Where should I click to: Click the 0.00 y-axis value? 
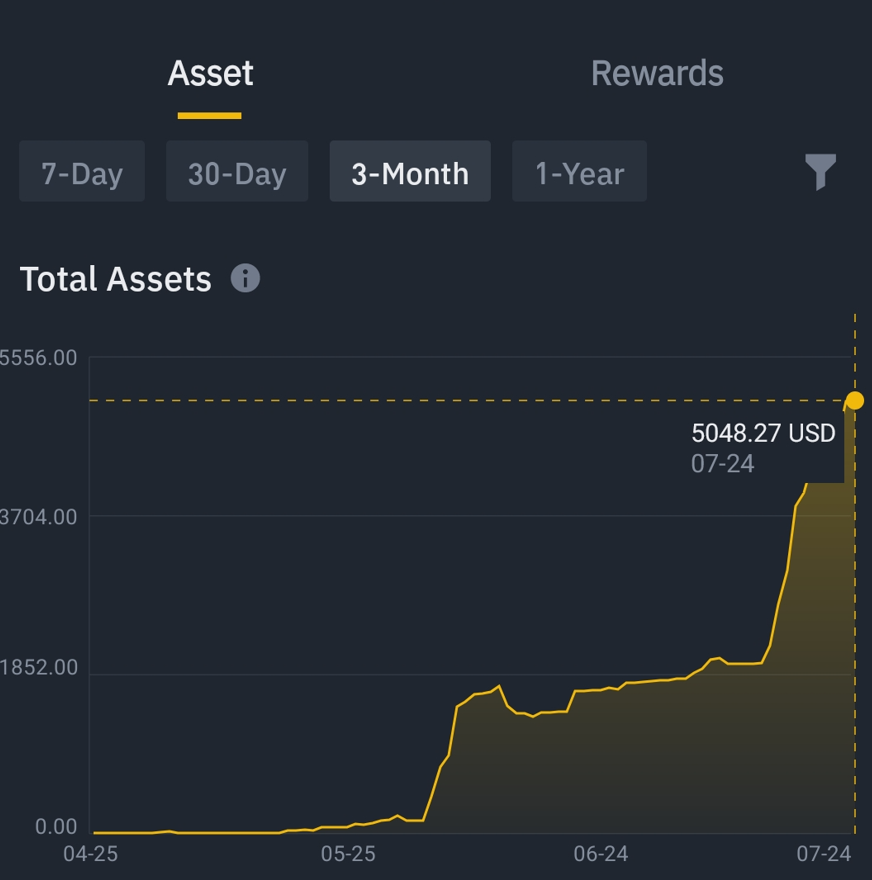tap(56, 827)
